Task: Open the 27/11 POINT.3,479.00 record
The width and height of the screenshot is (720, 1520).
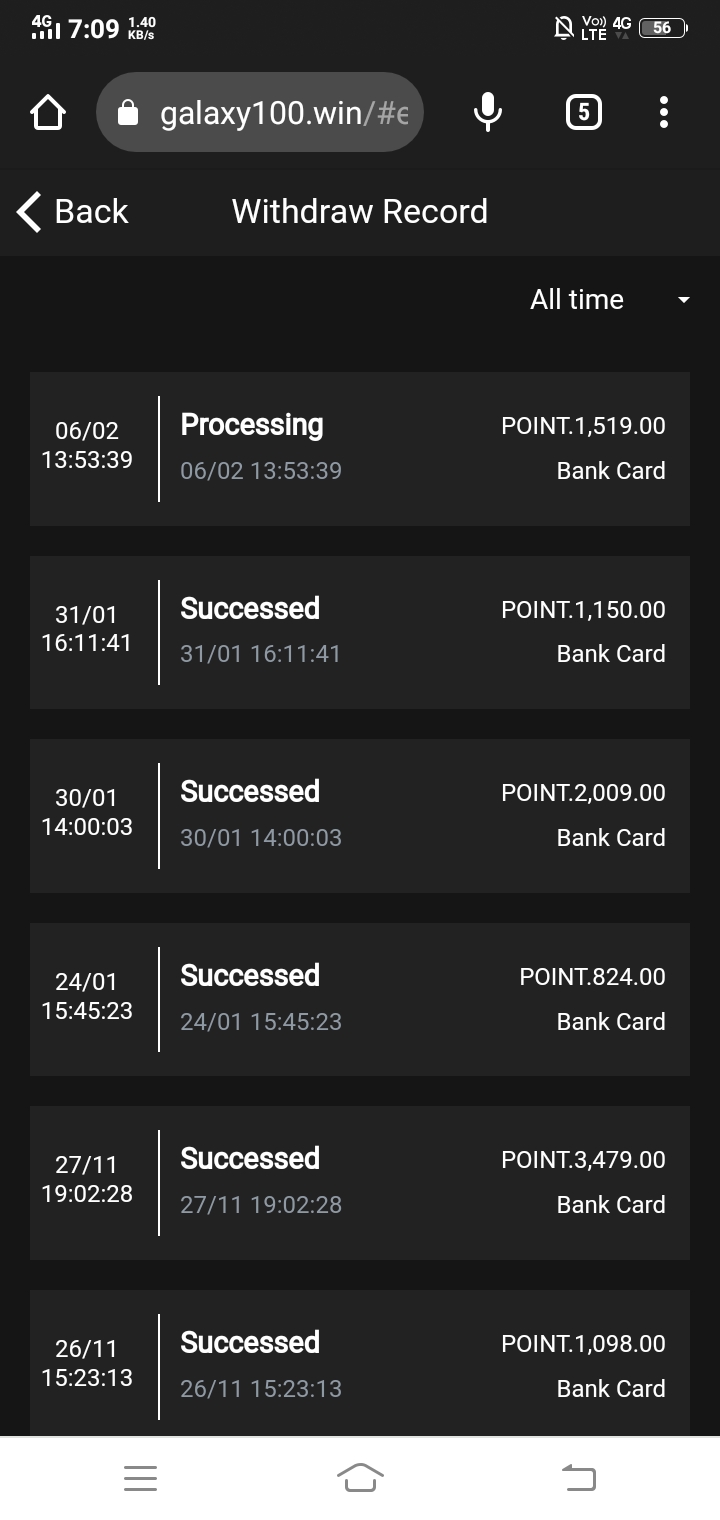Action: [360, 1183]
